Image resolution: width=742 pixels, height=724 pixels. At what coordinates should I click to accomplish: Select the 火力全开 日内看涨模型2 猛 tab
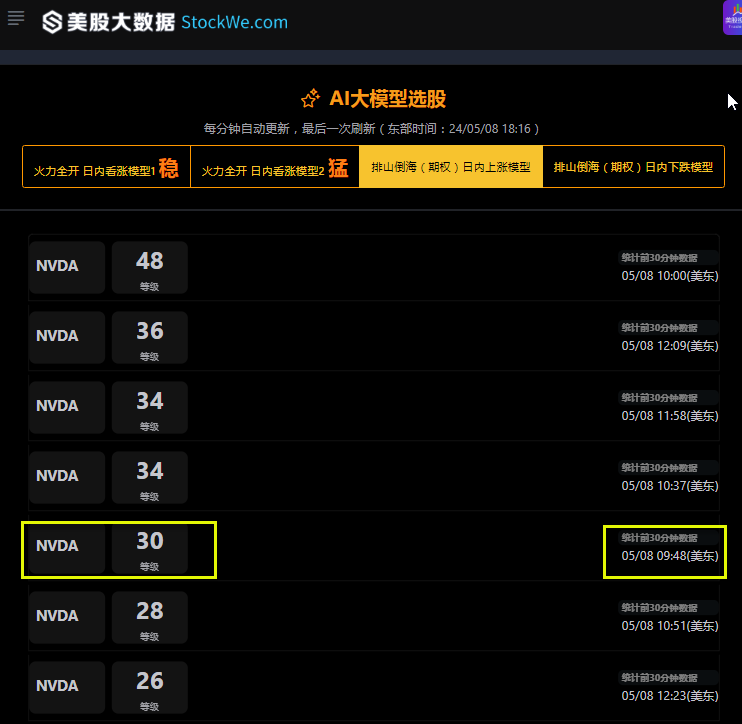(275, 167)
